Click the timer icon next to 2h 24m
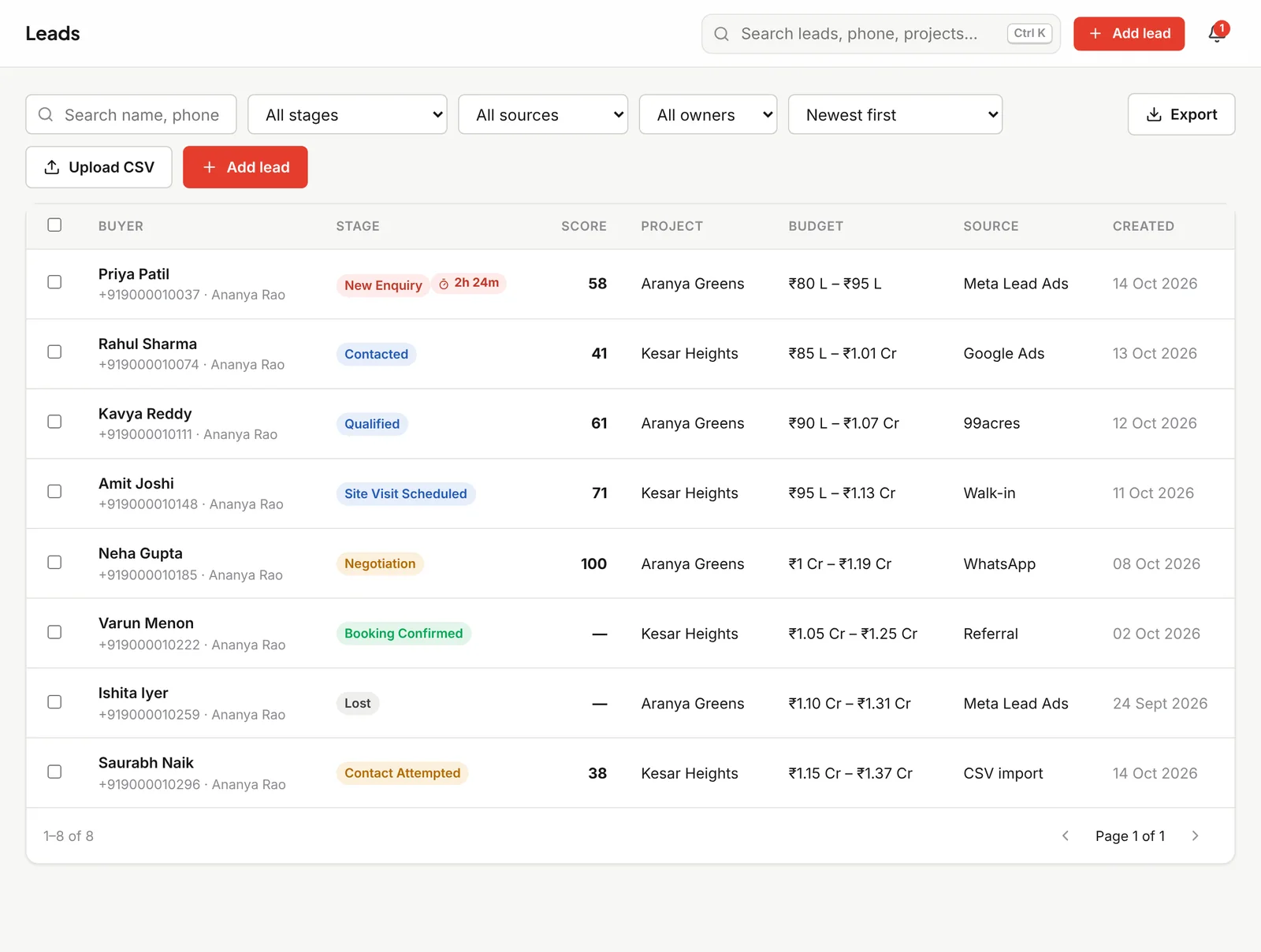The height and width of the screenshot is (952, 1261). (444, 284)
